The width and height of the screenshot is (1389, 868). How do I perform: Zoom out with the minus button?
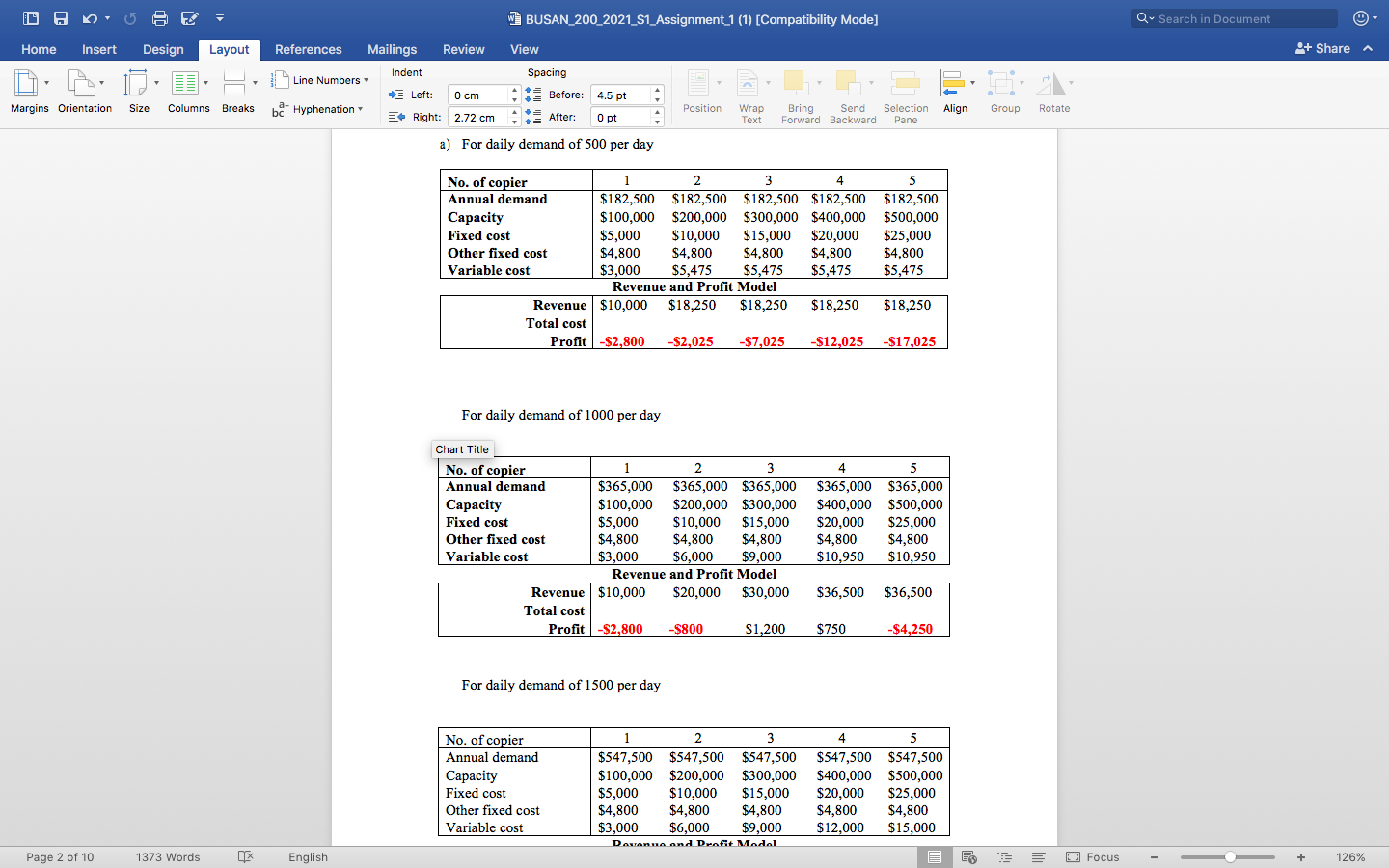(1154, 856)
